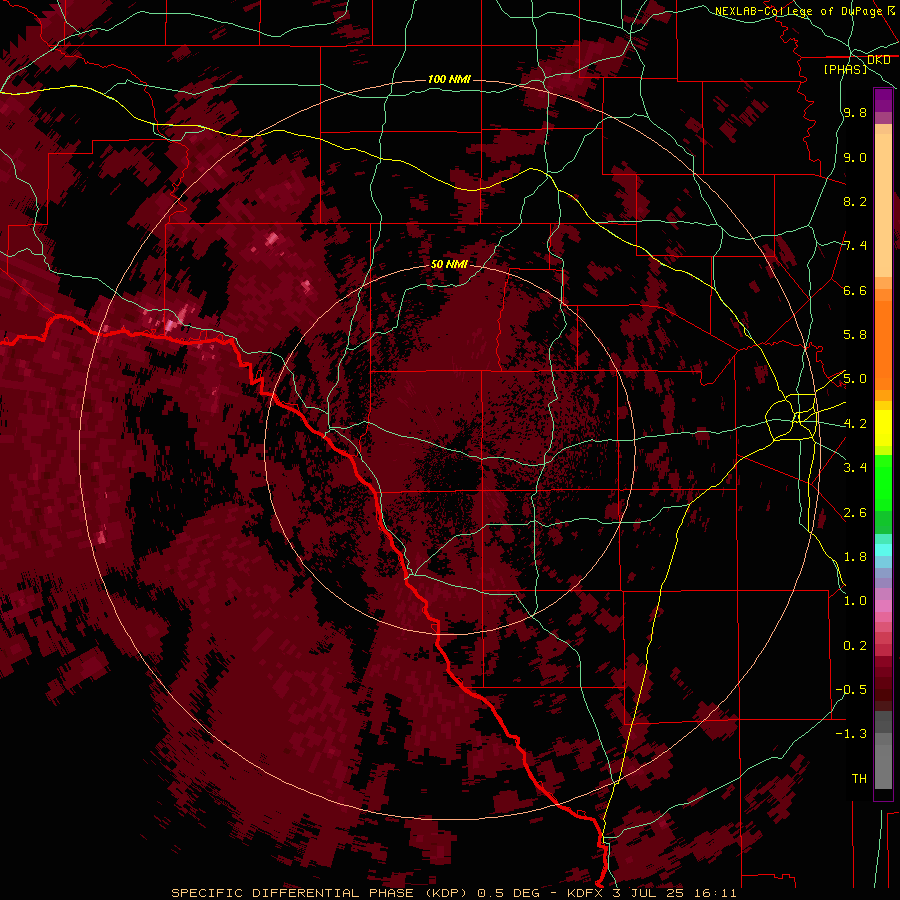Click the 1.8 value on the color scale
900x900 pixels.
[x=855, y=556]
